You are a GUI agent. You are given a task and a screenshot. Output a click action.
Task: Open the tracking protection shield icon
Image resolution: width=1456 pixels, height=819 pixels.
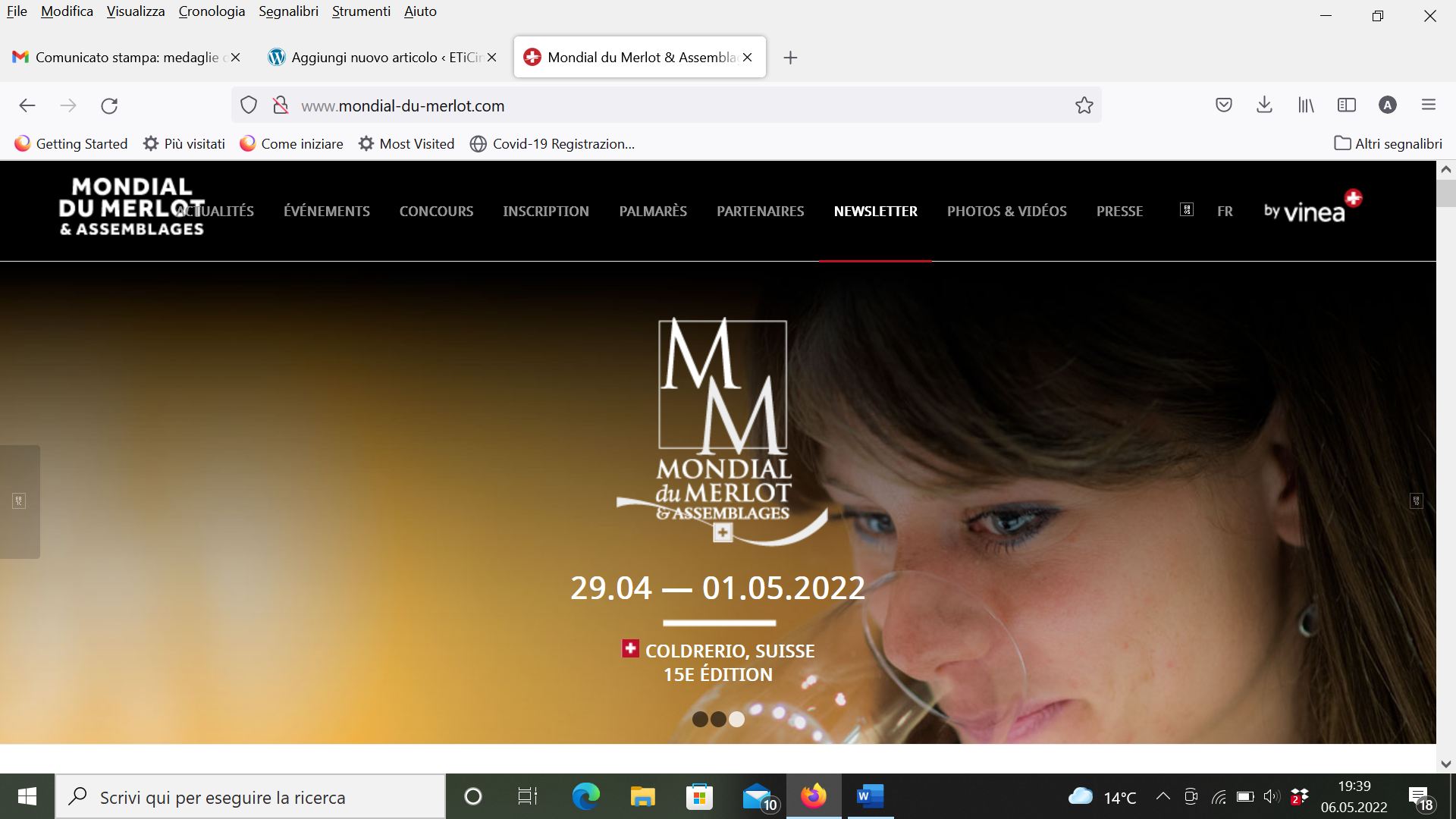(249, 105)
